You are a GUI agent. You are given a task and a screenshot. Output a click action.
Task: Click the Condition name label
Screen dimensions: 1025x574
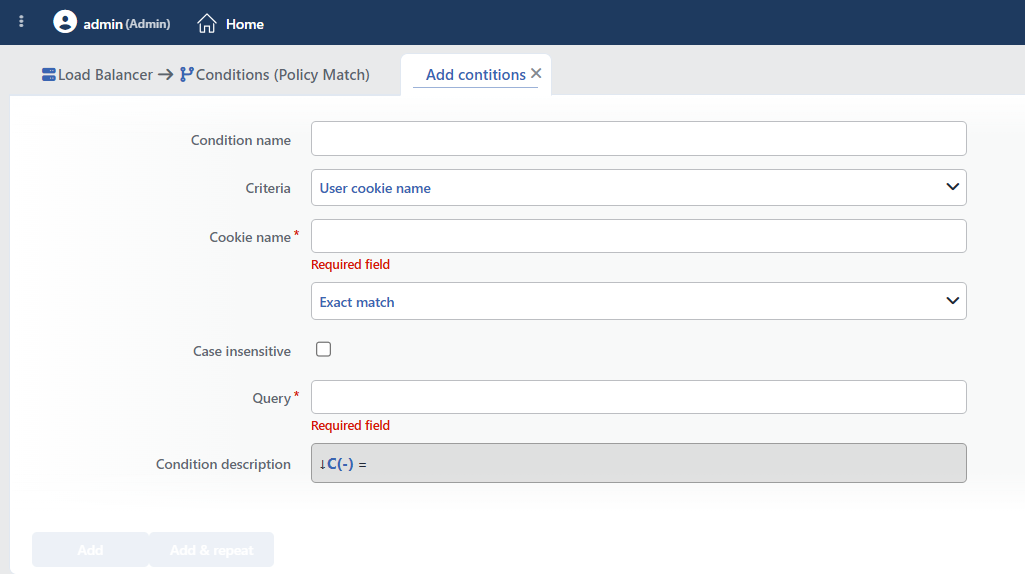(x=241, y=140)
